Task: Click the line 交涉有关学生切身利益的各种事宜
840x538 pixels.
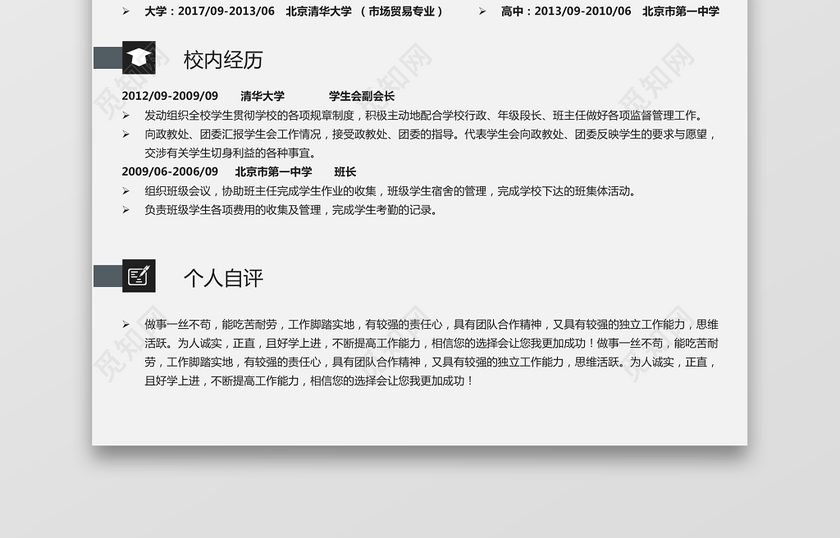Action: click(230, 153)
